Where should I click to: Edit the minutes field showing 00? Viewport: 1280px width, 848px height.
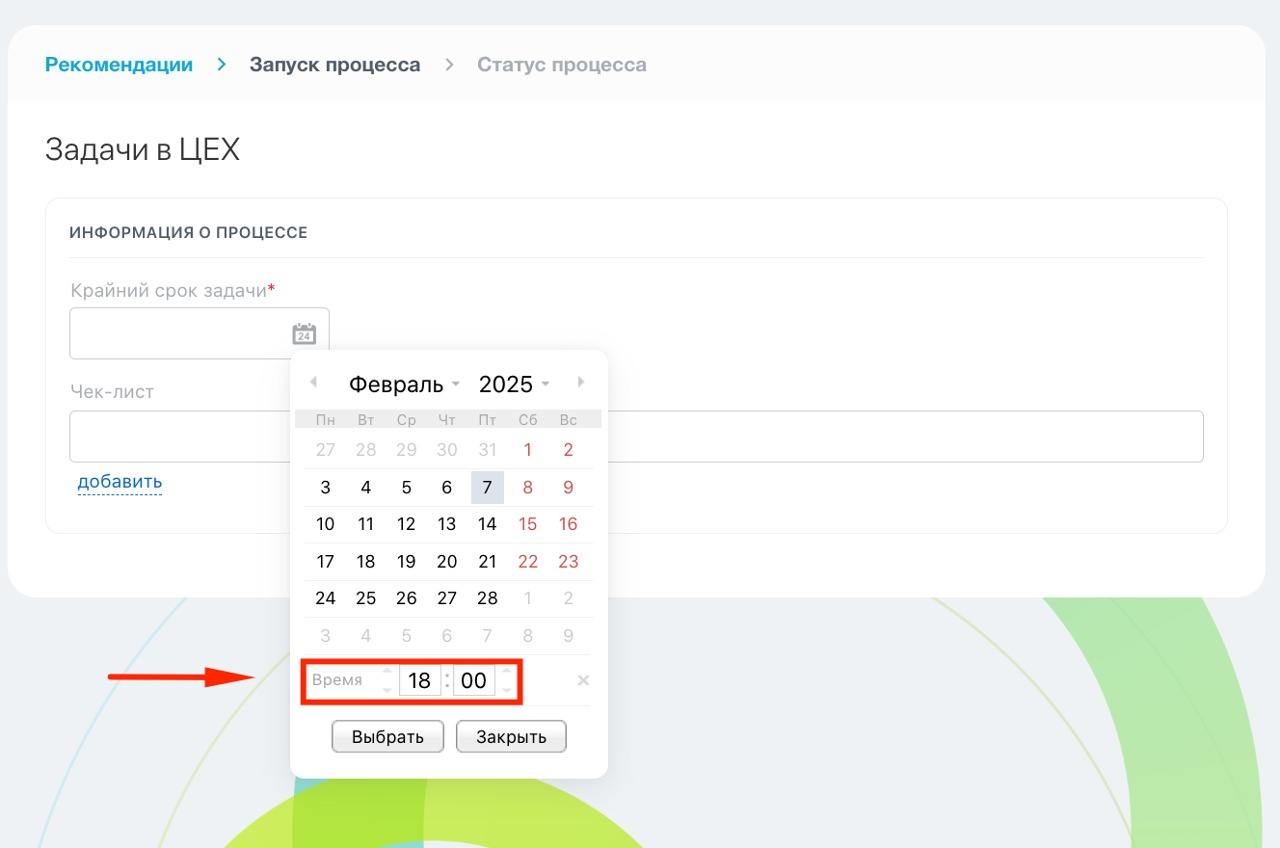pos(474,681)
